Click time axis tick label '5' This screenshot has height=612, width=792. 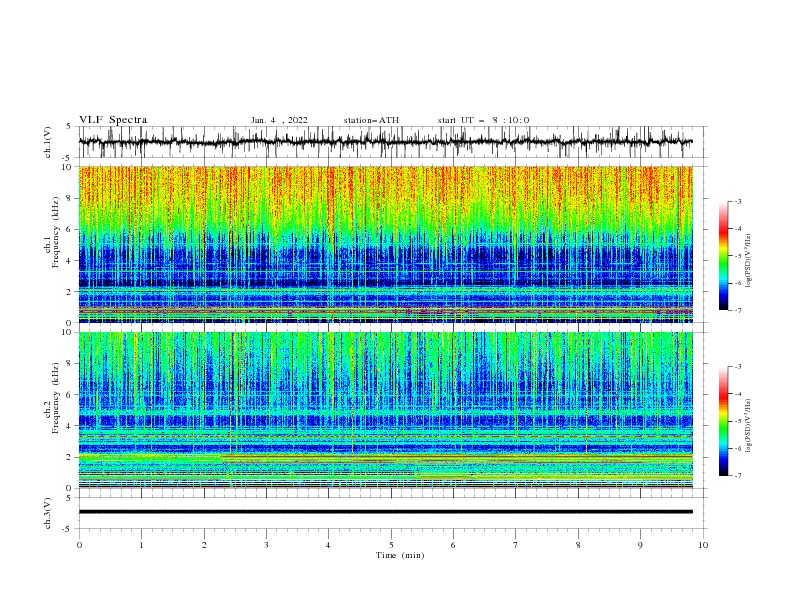click(391, 545)
